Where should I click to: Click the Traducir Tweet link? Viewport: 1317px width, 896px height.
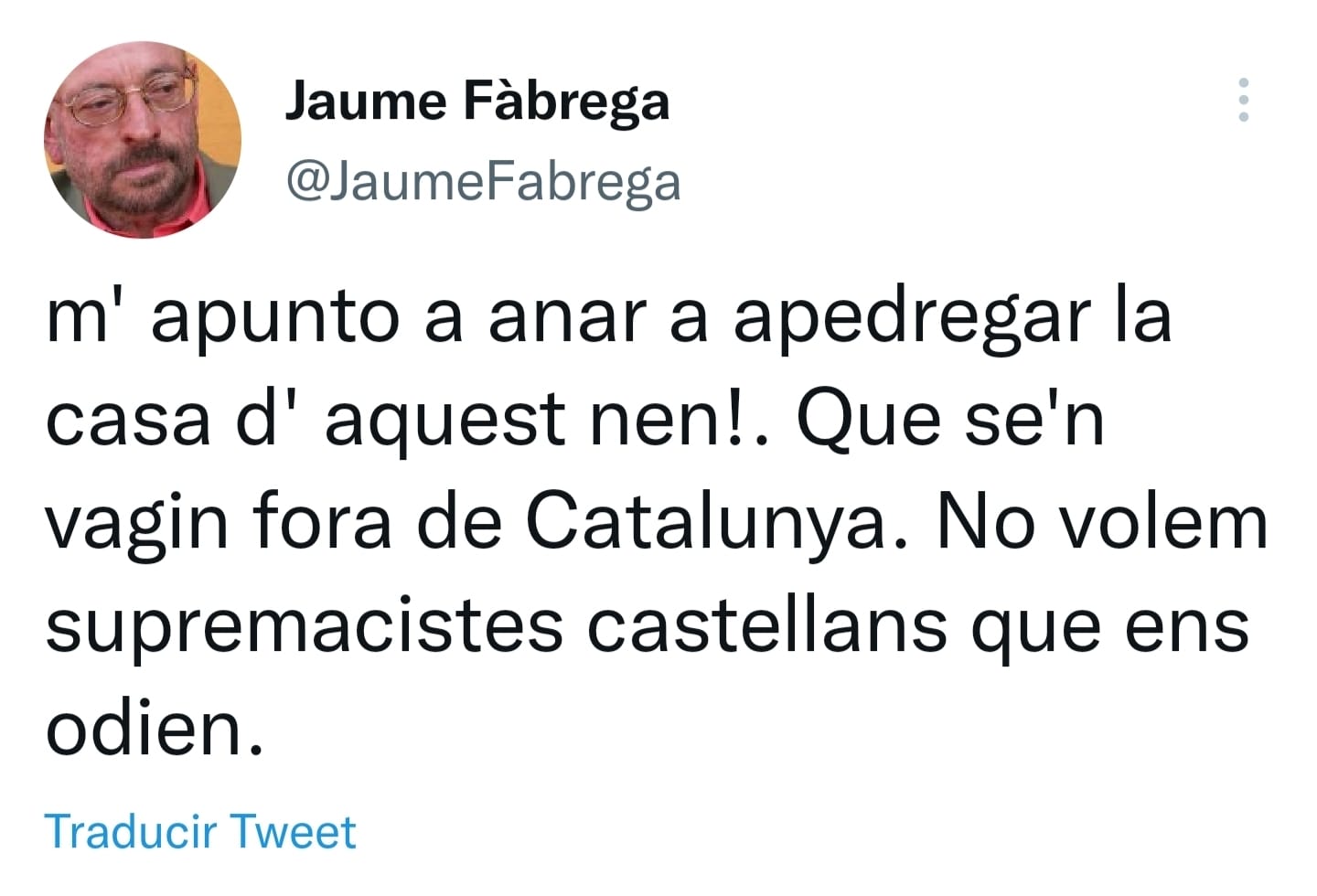(x=200, y=831)
